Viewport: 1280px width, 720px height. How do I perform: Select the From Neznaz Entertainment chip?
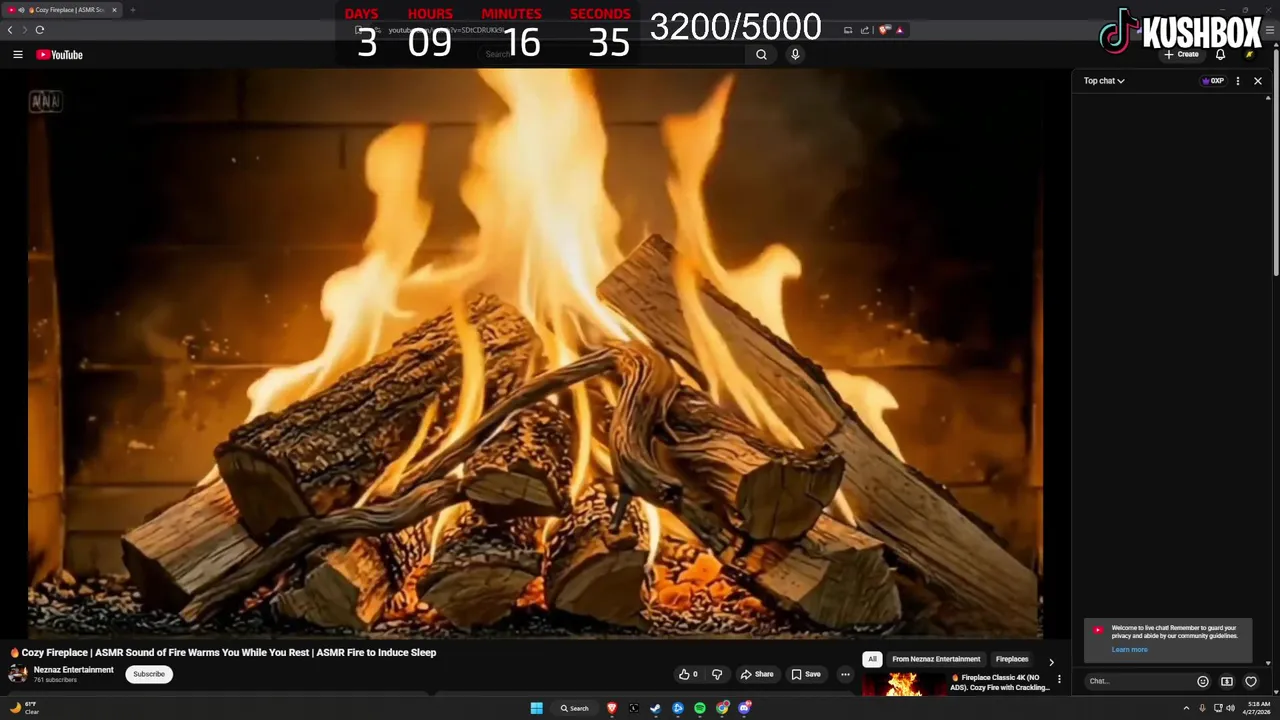coord(936,659)
